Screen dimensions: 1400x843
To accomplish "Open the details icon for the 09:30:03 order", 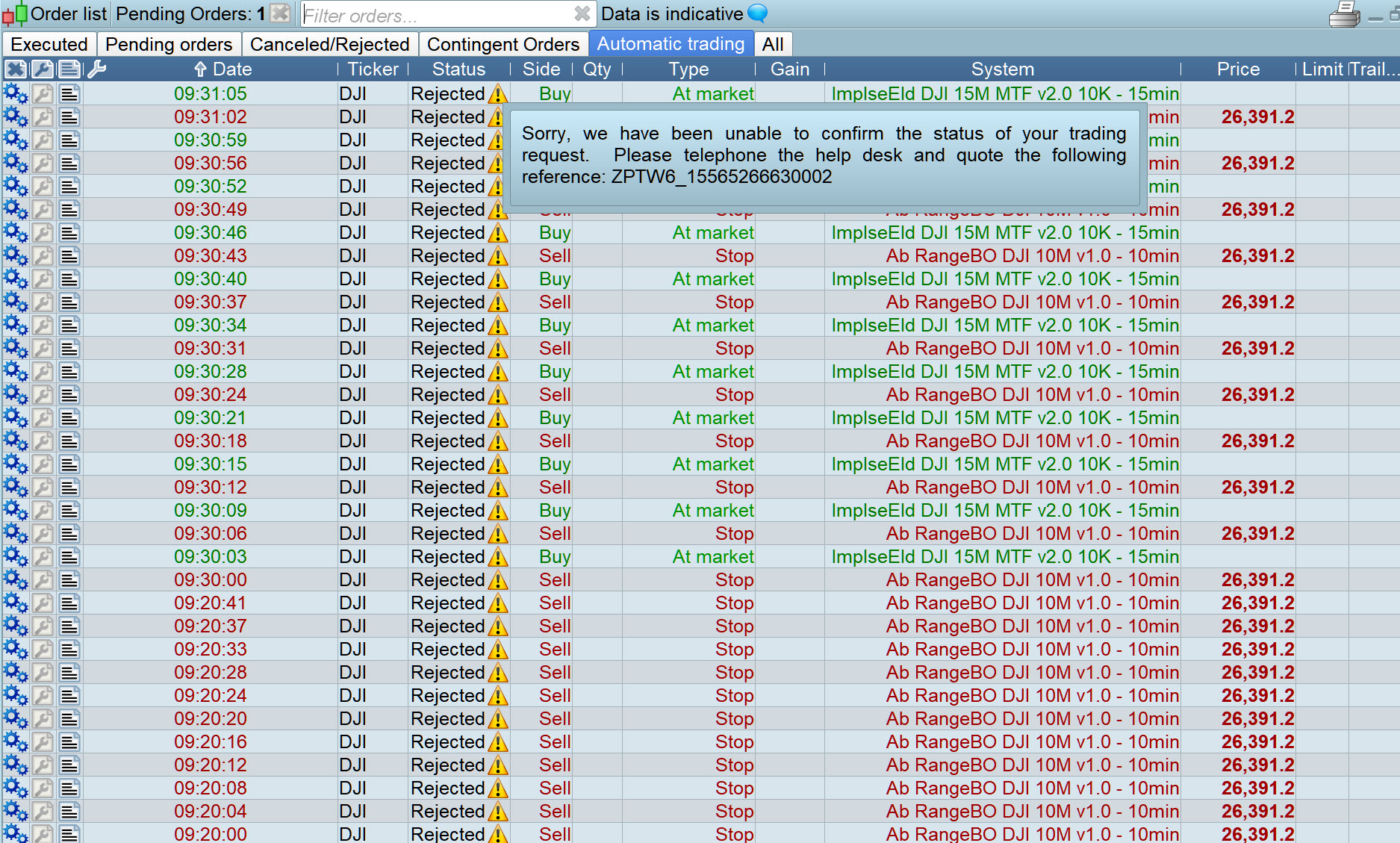I will coord(69,557).
